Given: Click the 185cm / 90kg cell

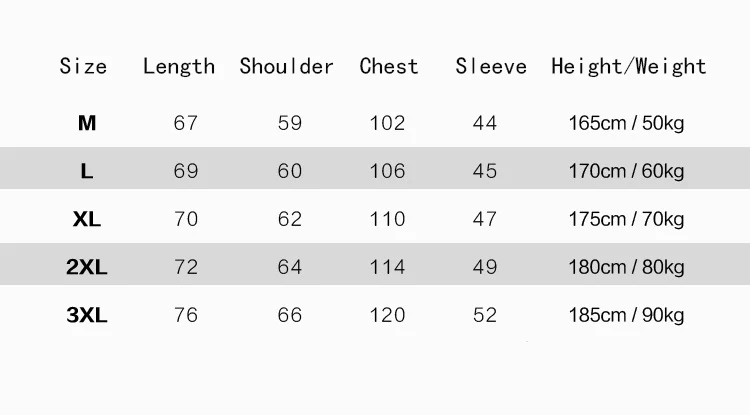Looking at the screenshot, I should pos(627,315).
